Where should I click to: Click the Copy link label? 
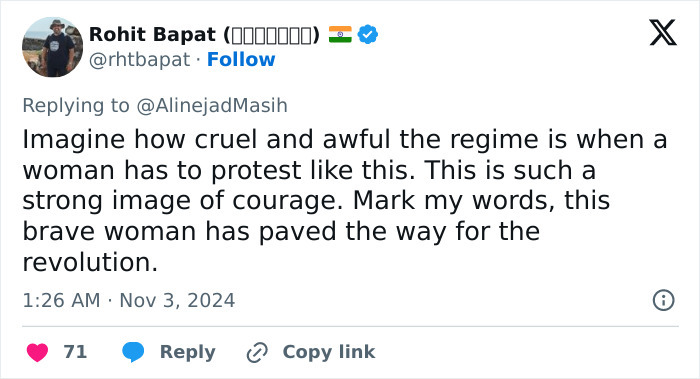pos(329,352)
